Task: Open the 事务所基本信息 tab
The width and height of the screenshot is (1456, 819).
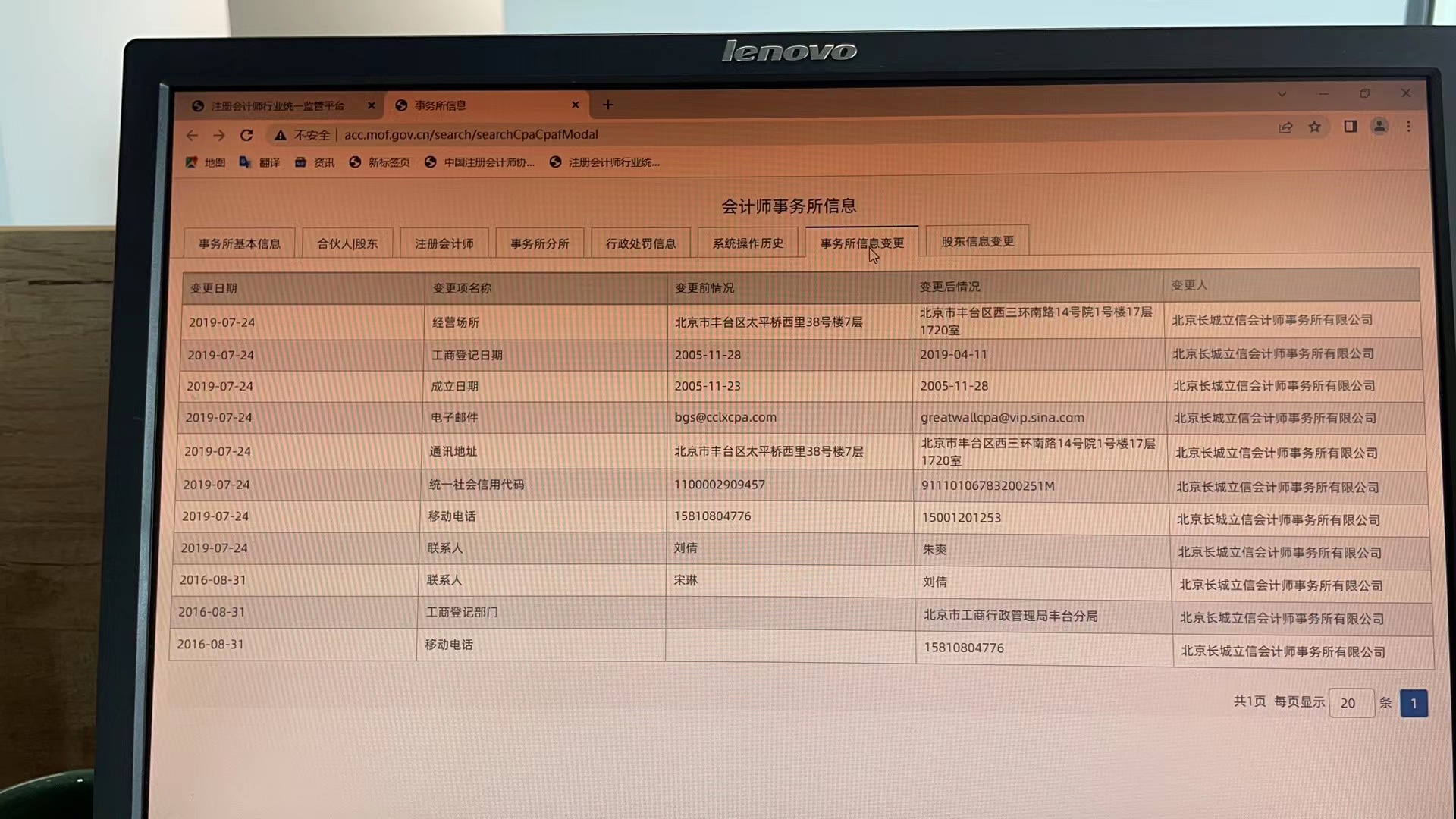Action: pos(239,243)
